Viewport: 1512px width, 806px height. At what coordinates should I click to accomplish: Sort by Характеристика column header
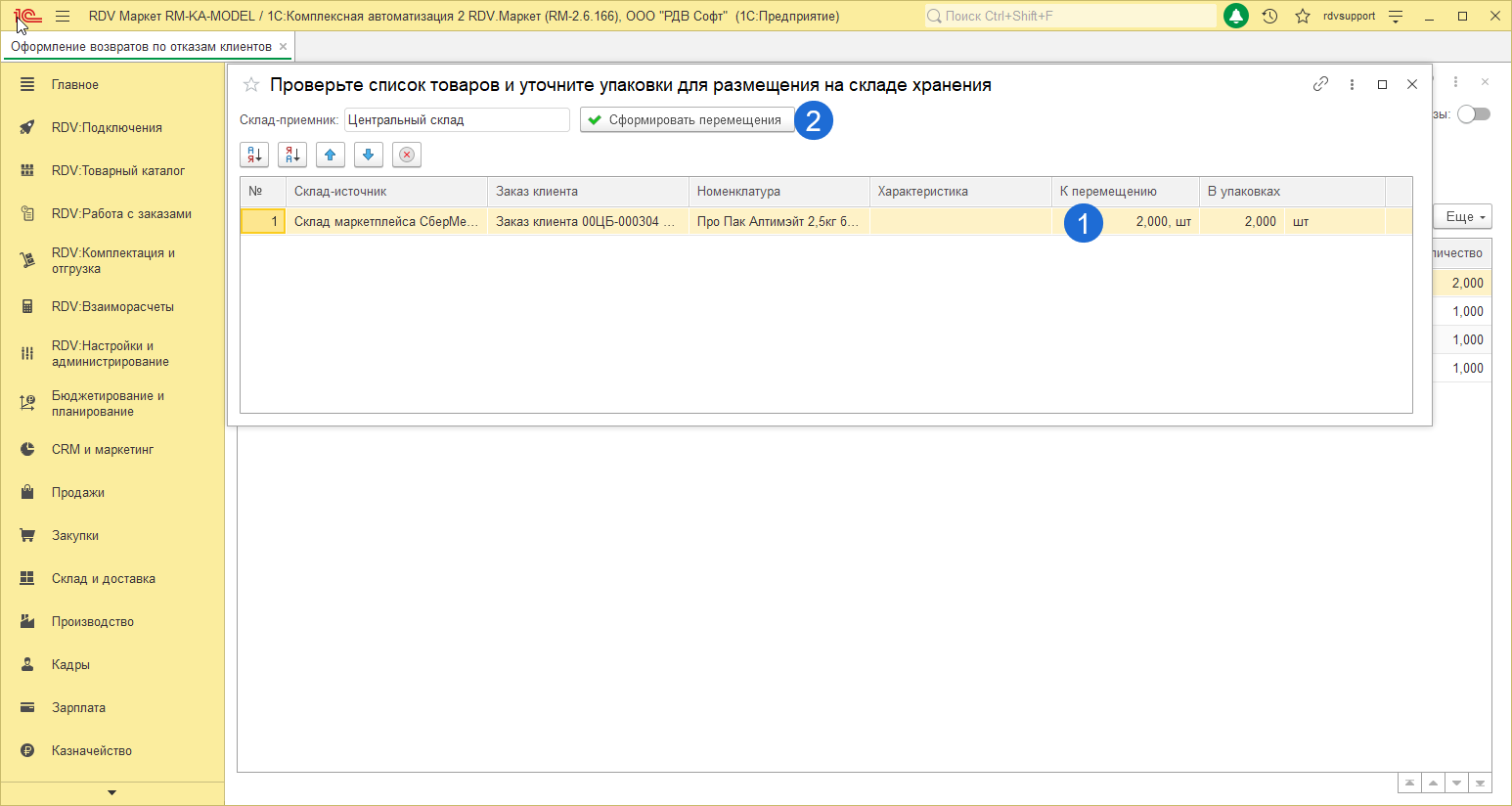960,192
